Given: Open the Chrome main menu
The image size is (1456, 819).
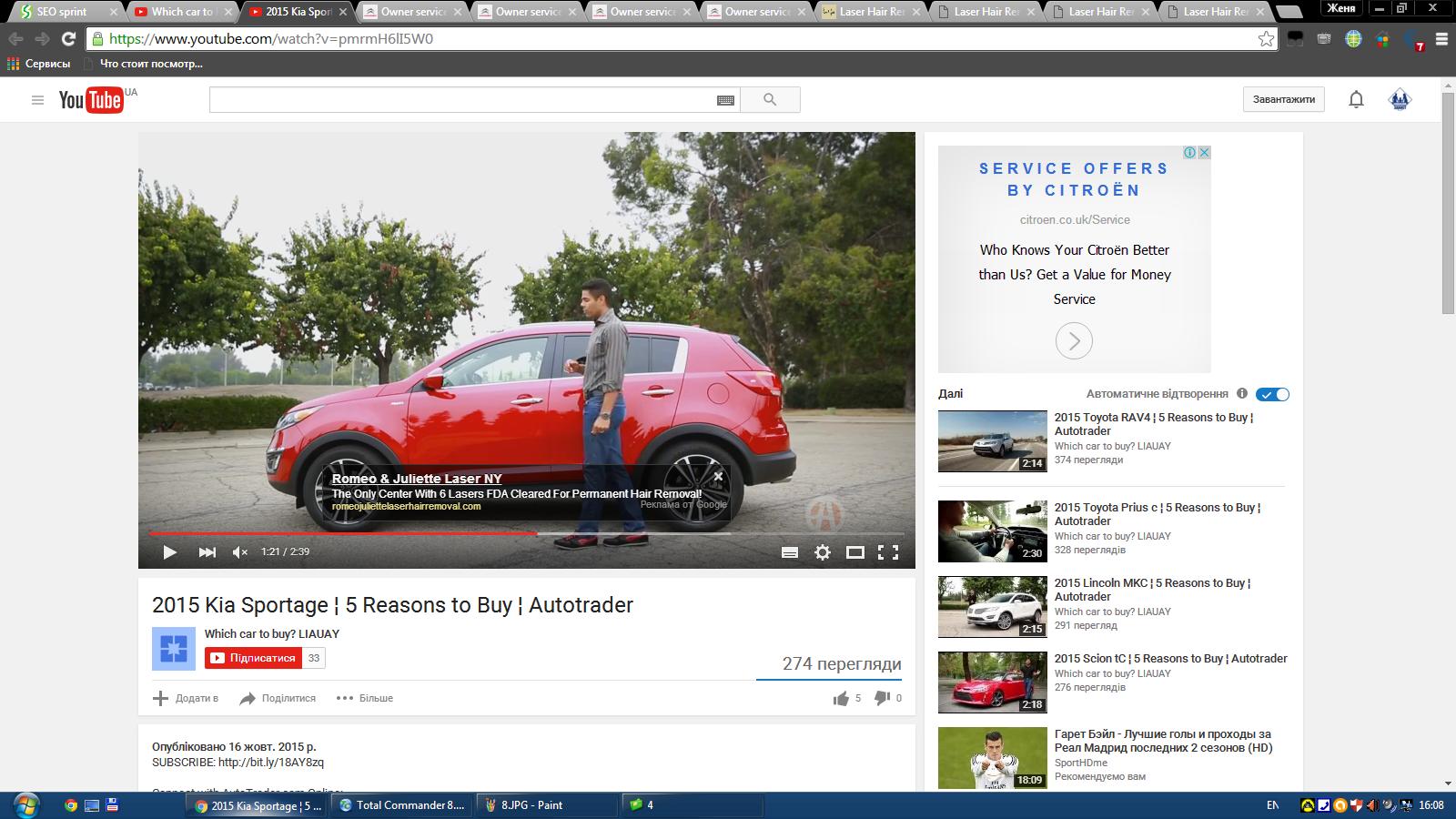Looking at the screenshot, I should 1441,39.
